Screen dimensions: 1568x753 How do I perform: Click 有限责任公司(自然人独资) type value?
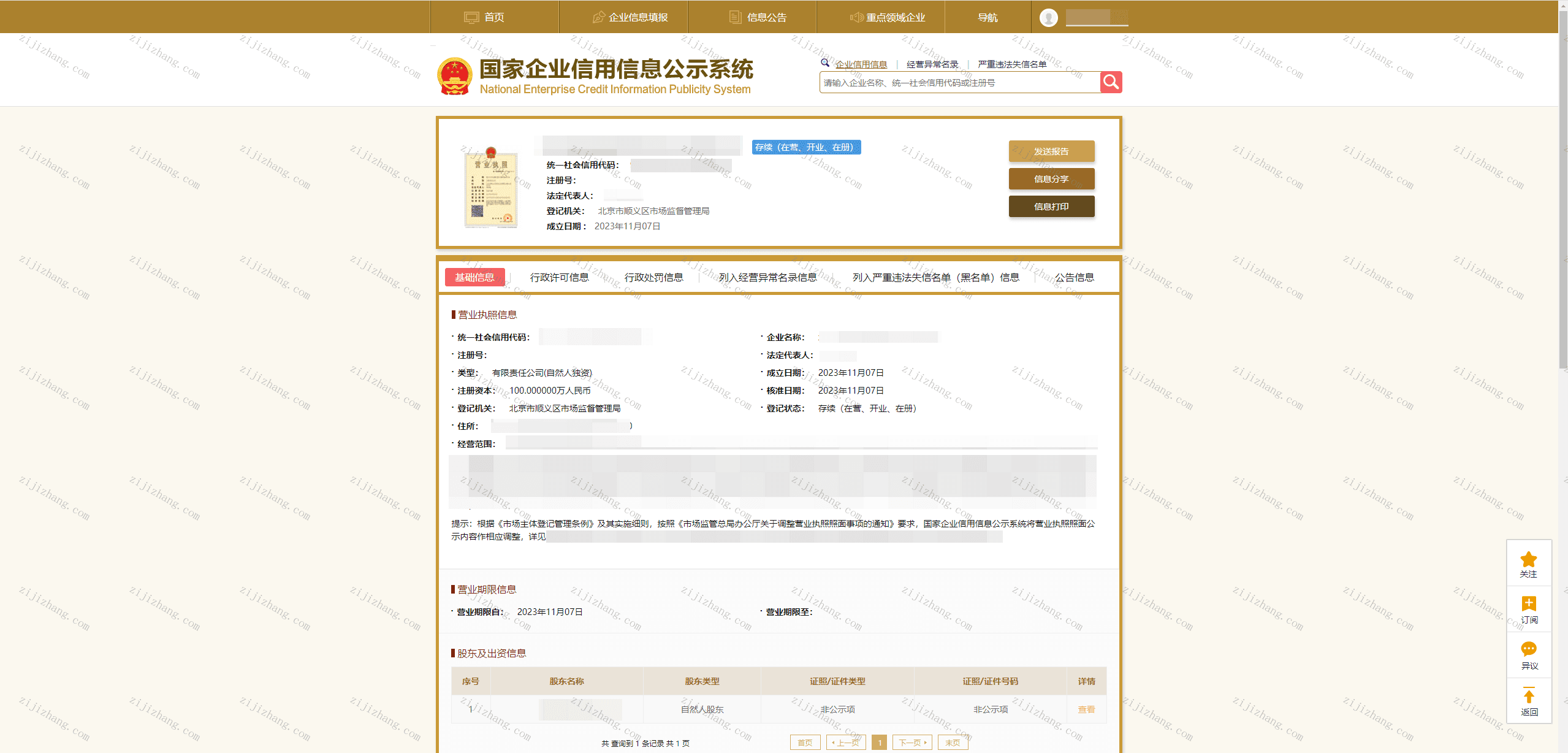coord(542,373)
